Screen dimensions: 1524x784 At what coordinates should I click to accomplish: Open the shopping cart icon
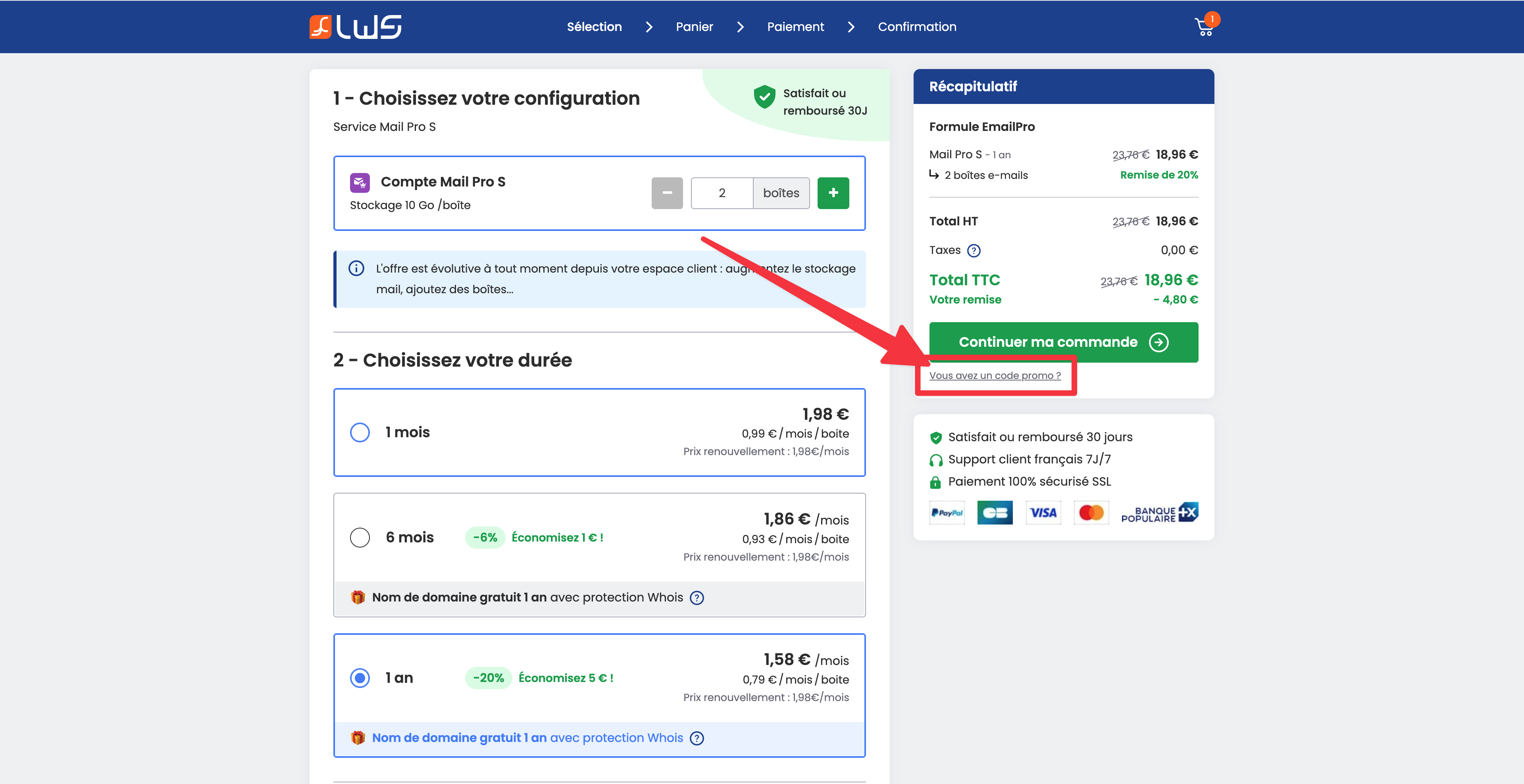pyautogui.click(x=1204, y=27)
